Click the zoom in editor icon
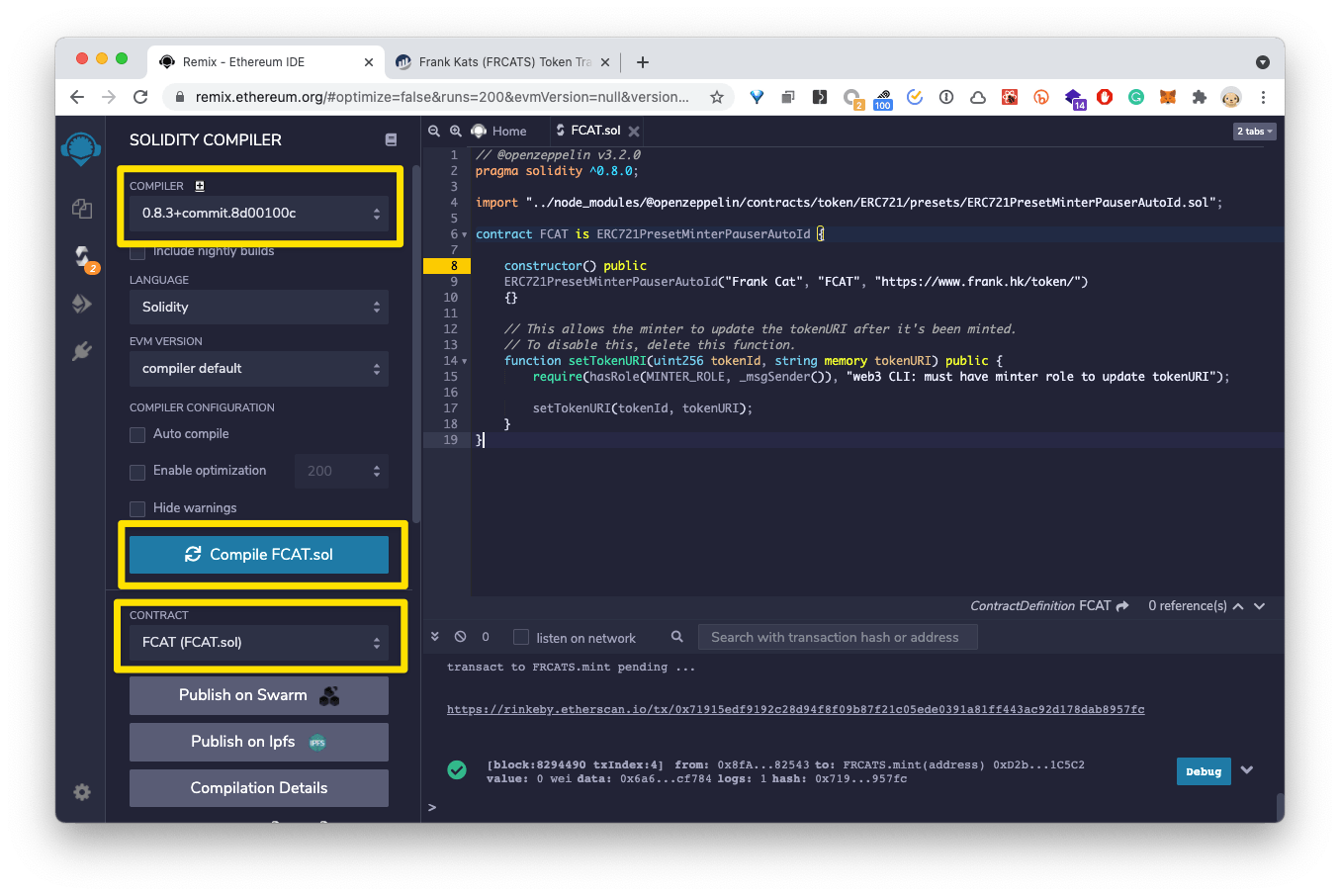The image size is (1340, 896). pyautogui.click(x=456, y=131)
